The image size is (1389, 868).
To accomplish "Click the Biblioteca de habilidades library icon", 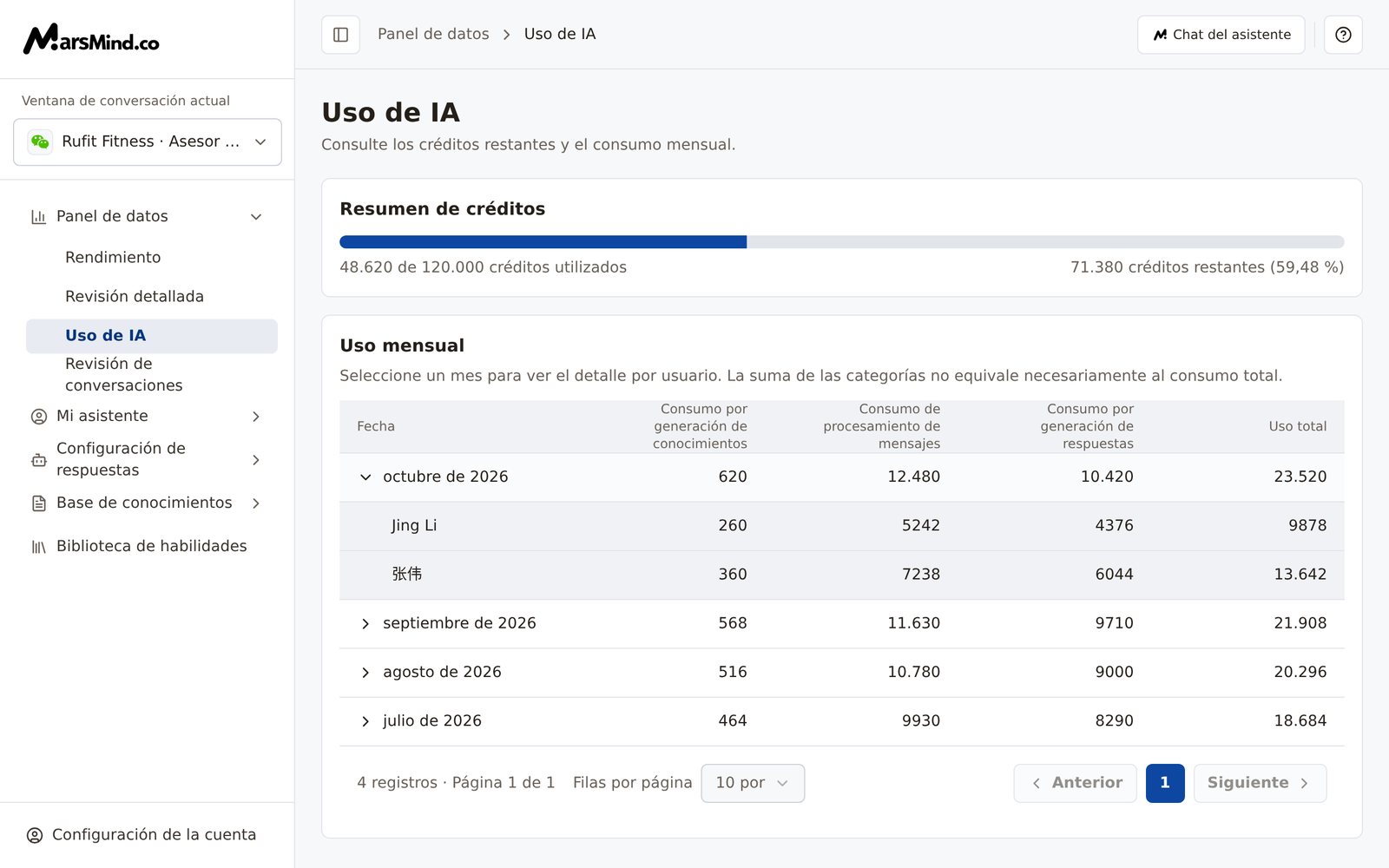I will coord(39,547).
